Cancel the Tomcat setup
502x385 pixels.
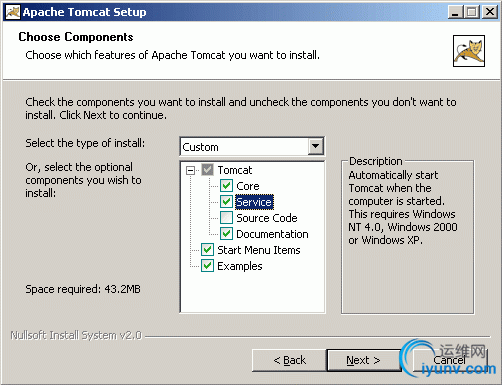[449, 360]
